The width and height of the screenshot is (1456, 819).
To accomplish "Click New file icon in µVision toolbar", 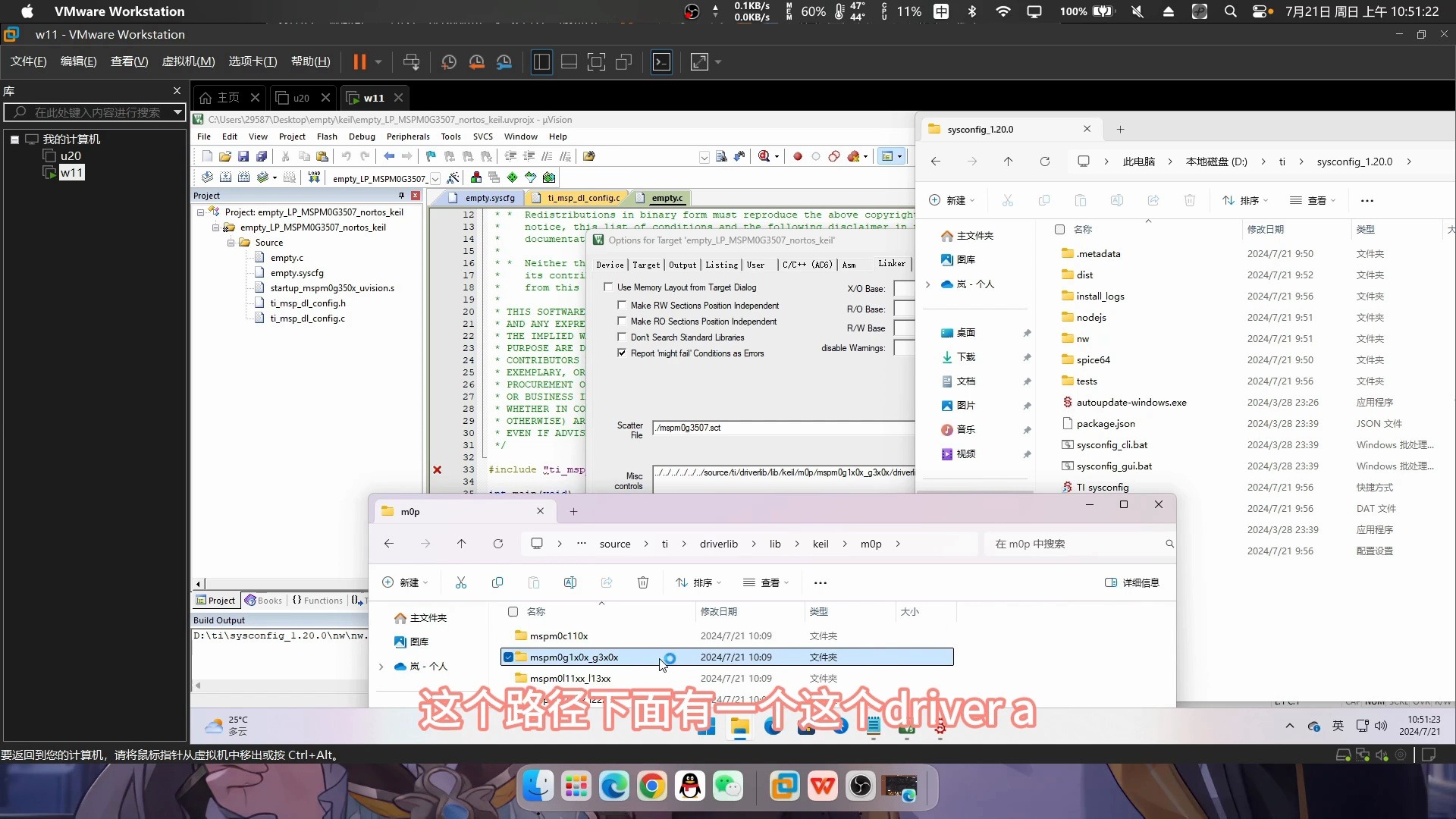I will click(x=207, y=156).
